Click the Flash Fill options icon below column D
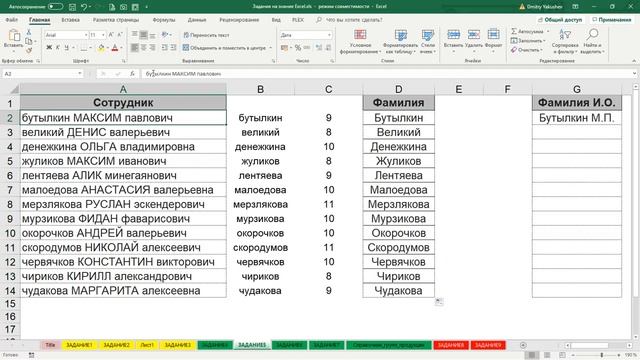This screenshot has height=360, width=640. point(439,302)
